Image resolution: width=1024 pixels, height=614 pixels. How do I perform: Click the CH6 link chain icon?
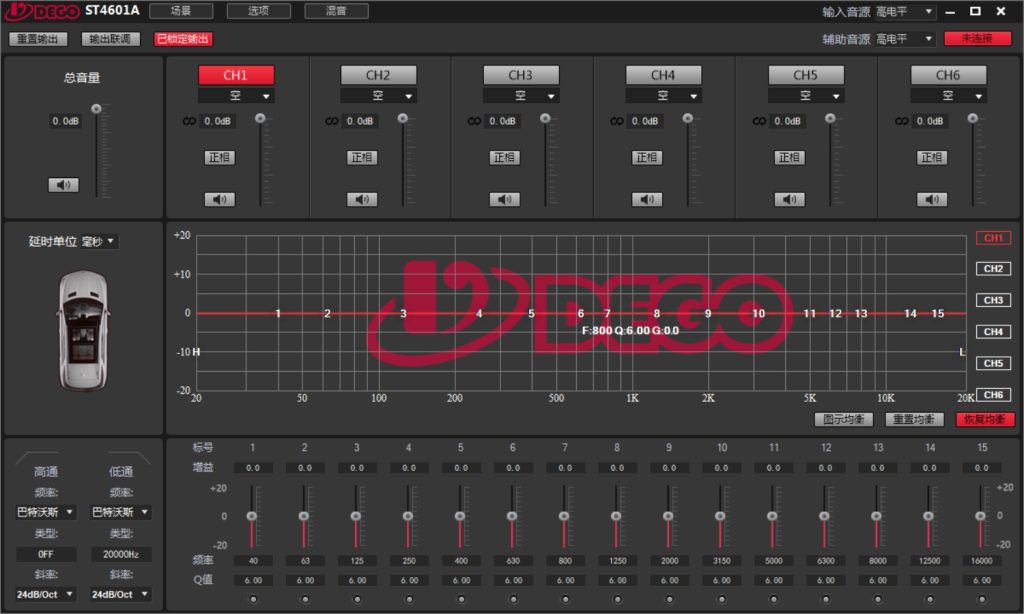tap(901, 121)
